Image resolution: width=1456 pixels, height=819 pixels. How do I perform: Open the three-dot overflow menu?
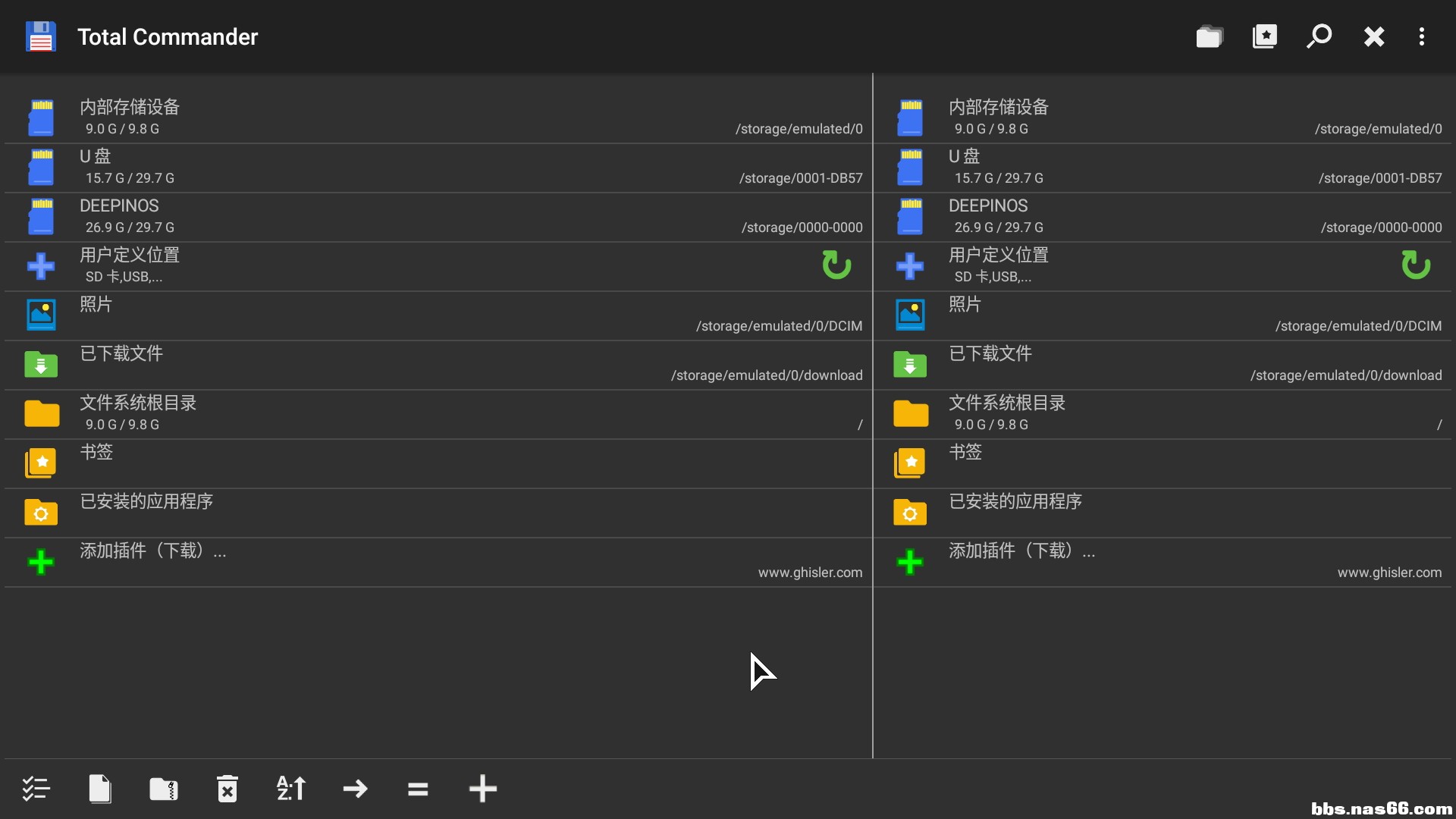(1422, 36)
